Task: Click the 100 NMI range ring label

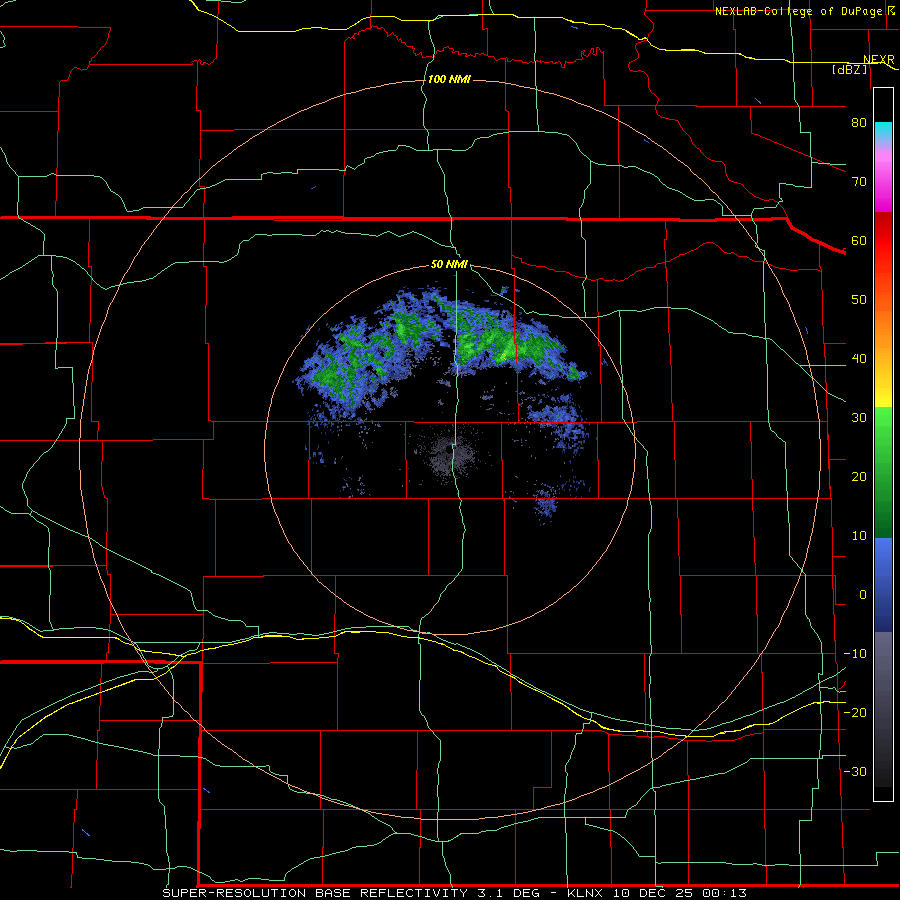Action: click(x=449, y=79)
